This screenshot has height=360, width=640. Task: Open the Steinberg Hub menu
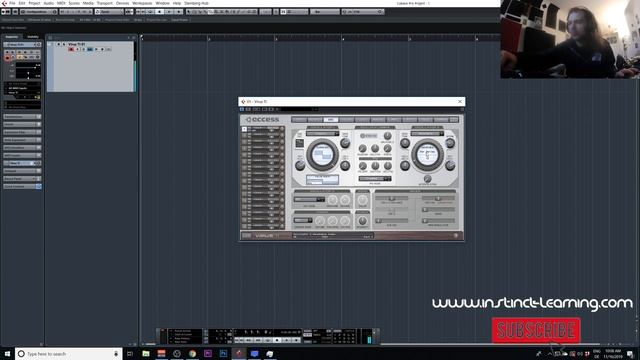(x=197, y=3)
